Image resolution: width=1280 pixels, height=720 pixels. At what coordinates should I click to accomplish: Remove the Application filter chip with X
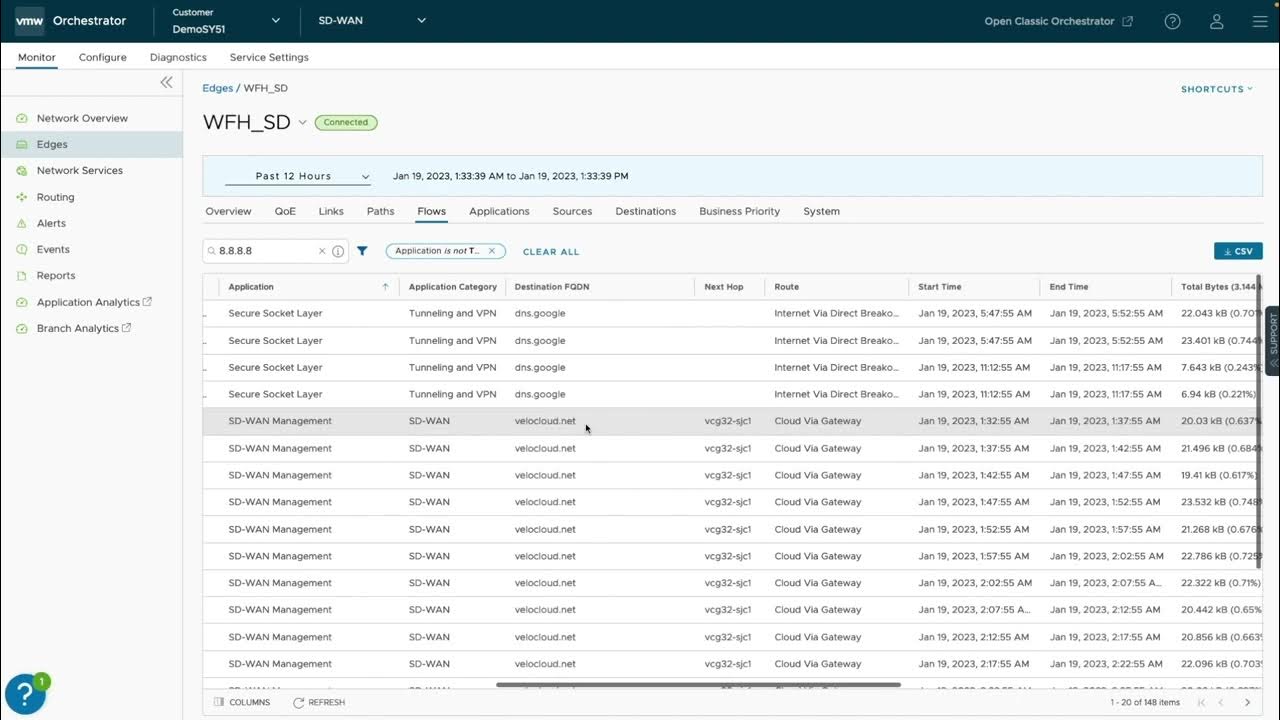pos(492,251)
